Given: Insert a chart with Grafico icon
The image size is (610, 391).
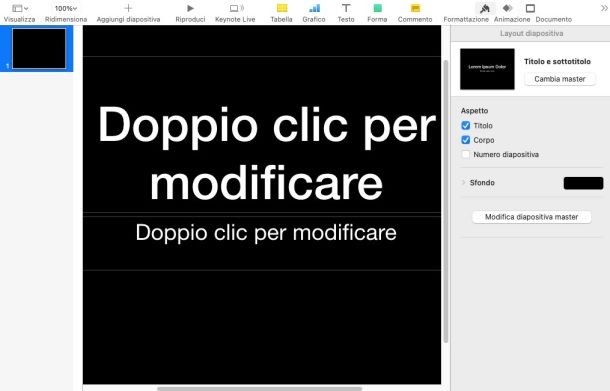Looking at the screenshot, I should click(314, 8).
